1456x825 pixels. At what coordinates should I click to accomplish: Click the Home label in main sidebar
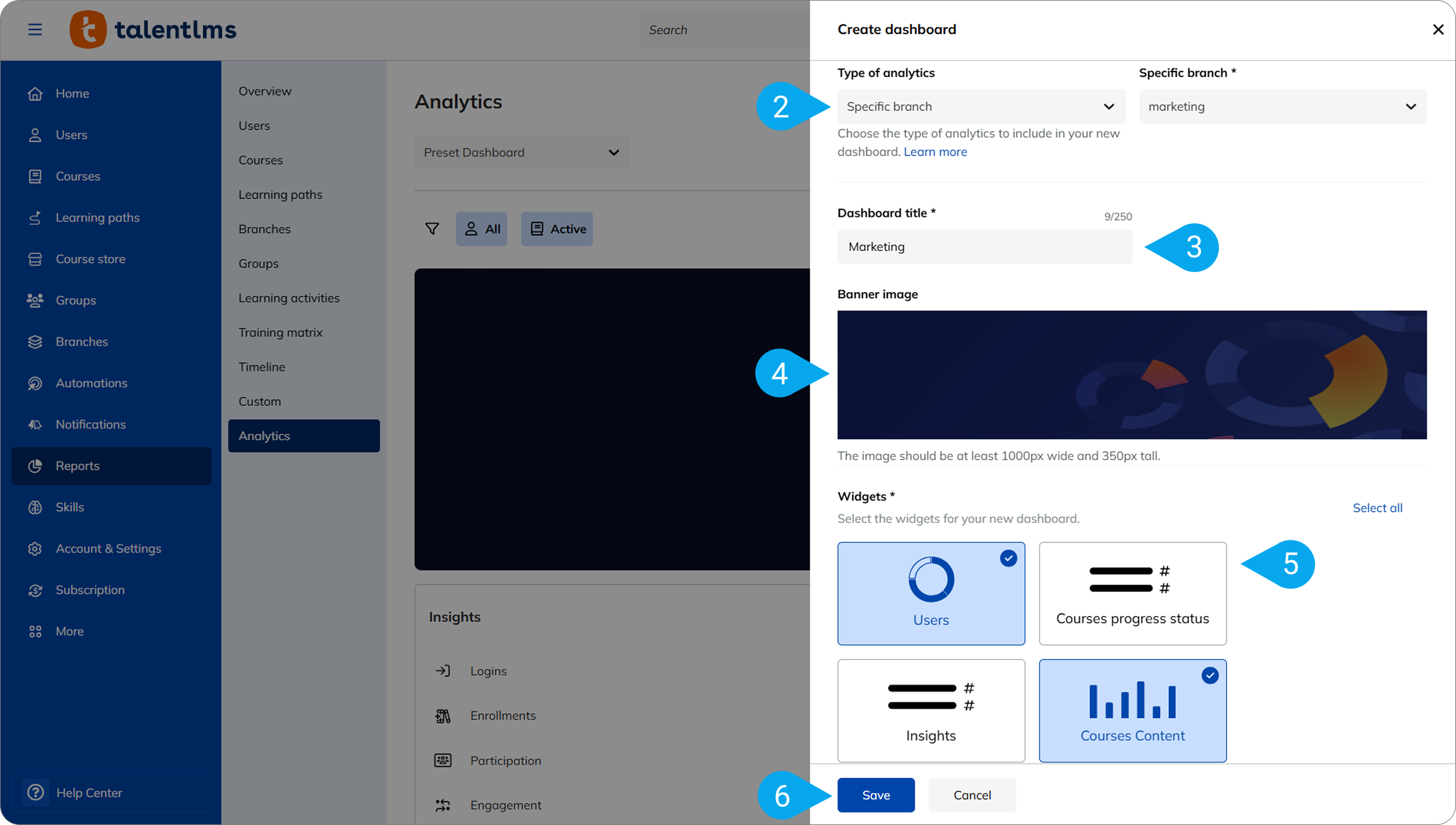click(72, 94)
